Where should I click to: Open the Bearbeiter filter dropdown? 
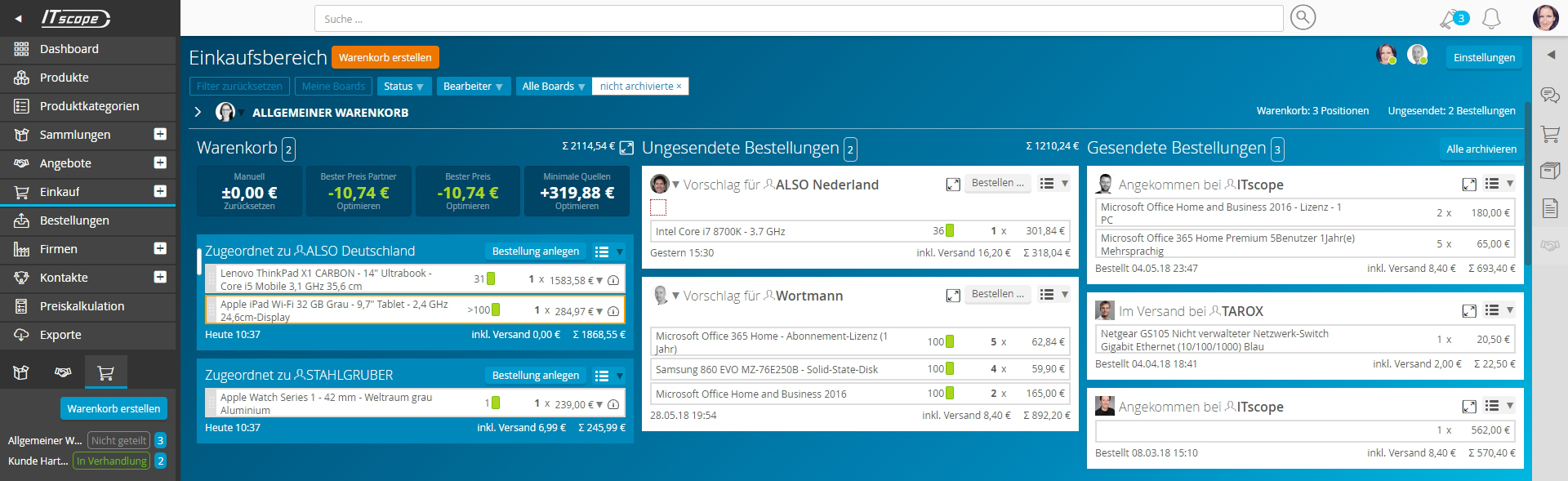tap(473, 87)
